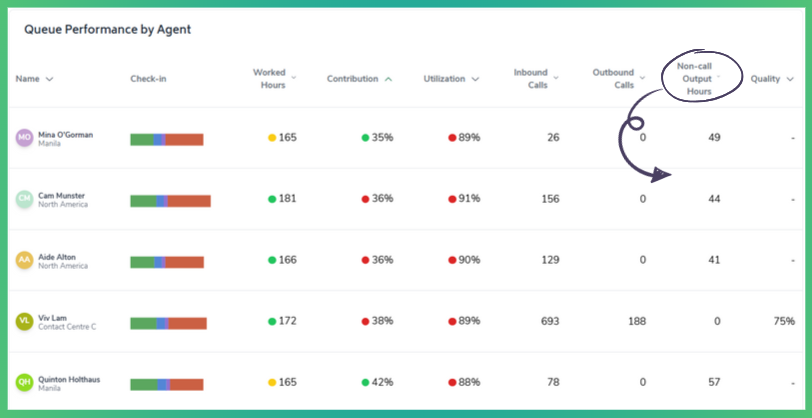Click red dot beside Cam Munster's 36%
This screenshot has width=812, height=418.
pyautogui.click(x=365, y=199)
